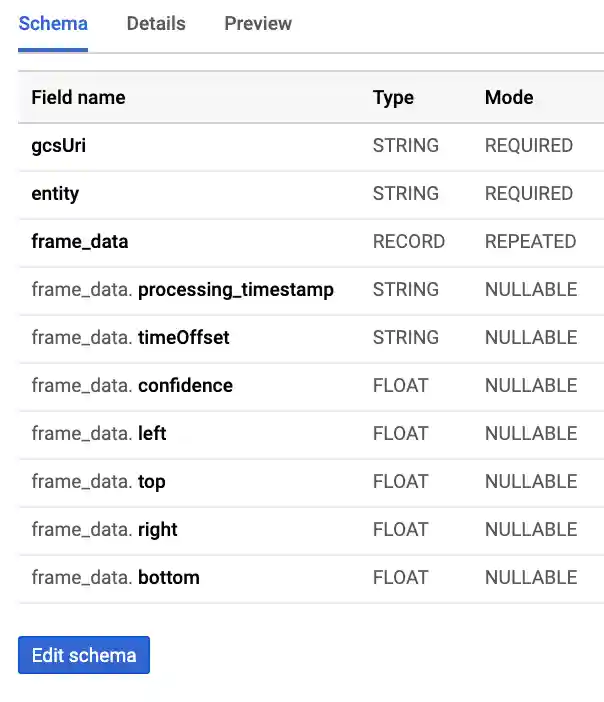This screenshot has width=604, height=702.
Task: Select the Schema tab
Action: (x=53, y=24)
